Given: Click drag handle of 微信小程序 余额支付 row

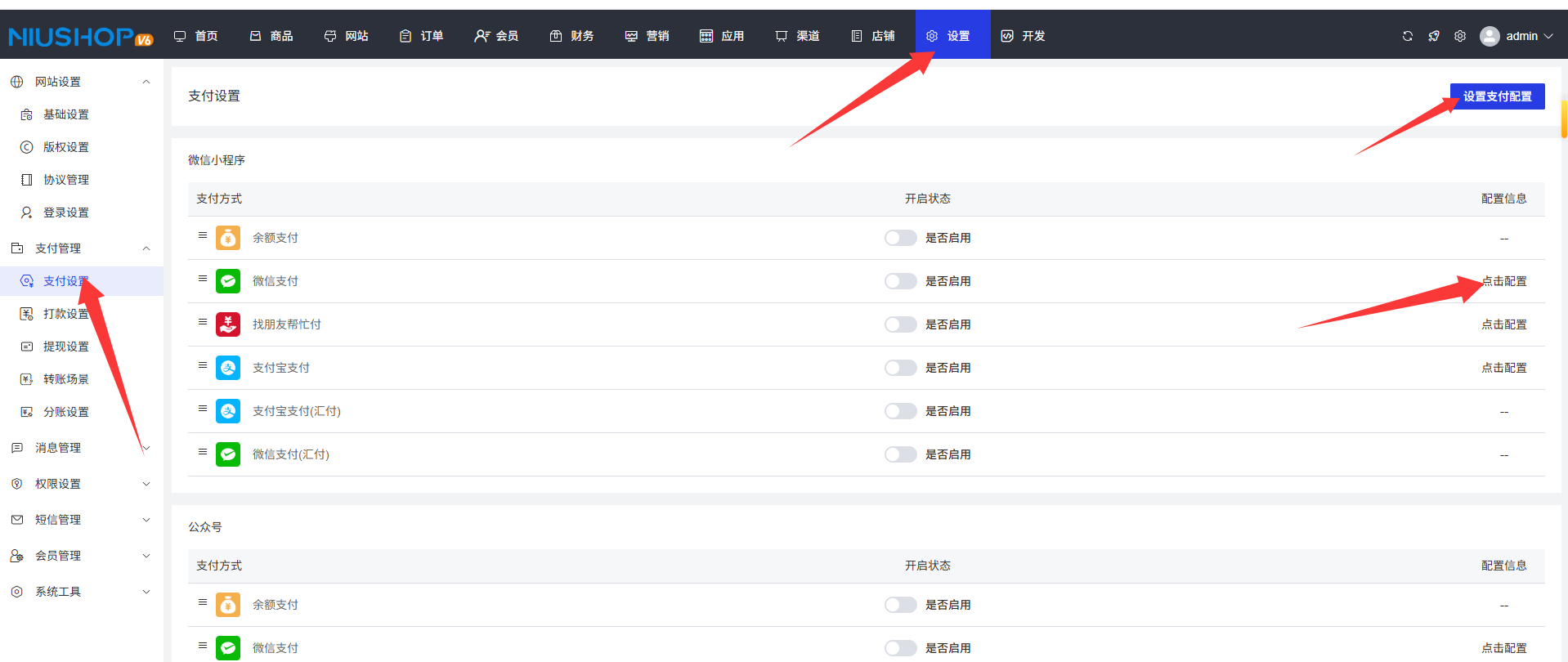Looking at the screenshot, I should click(x=203, y=235).
